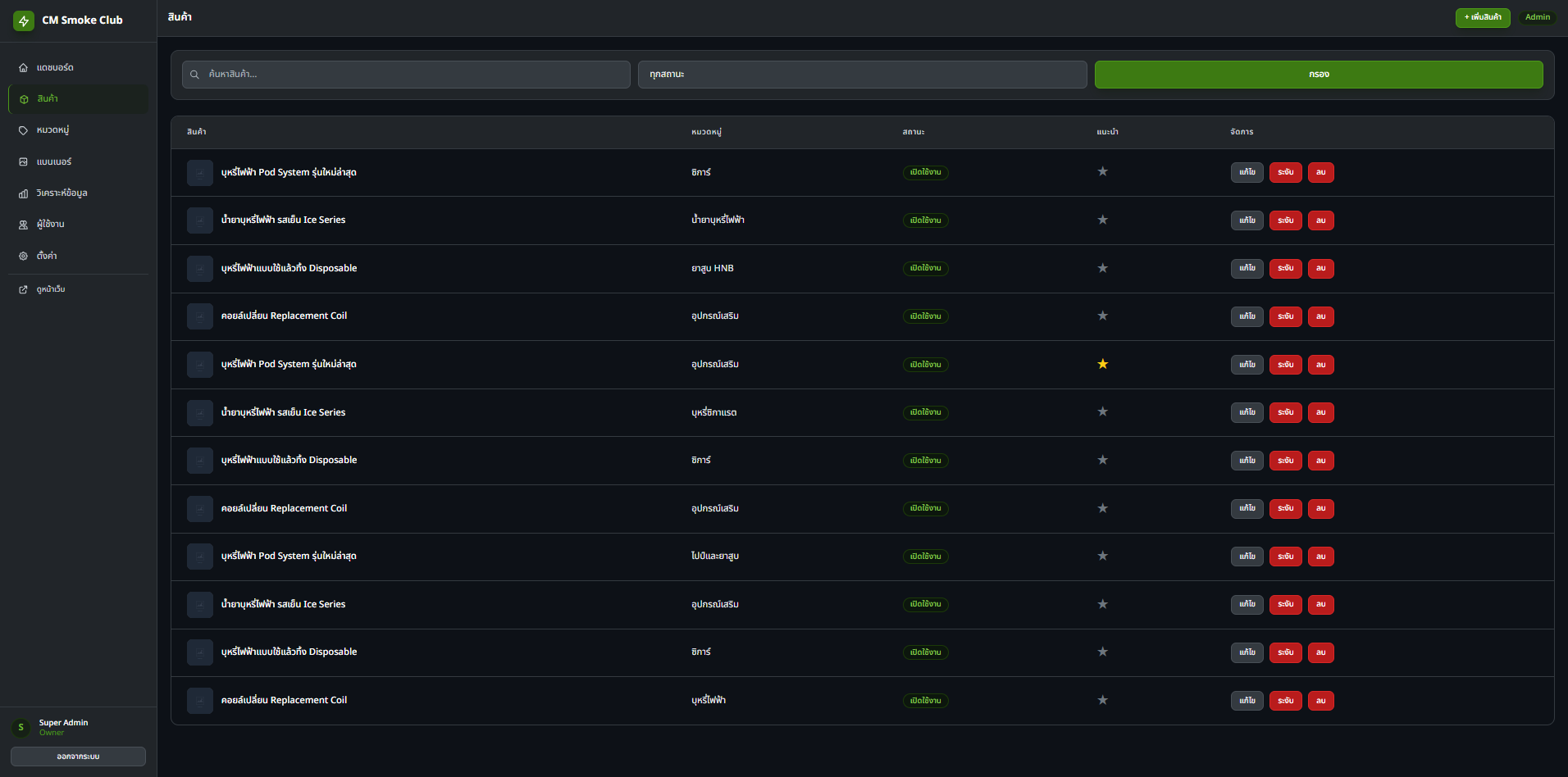Open the ทุกสถานะ status filter dropdown
The image size is (1568, 777).
click(863, 75)
